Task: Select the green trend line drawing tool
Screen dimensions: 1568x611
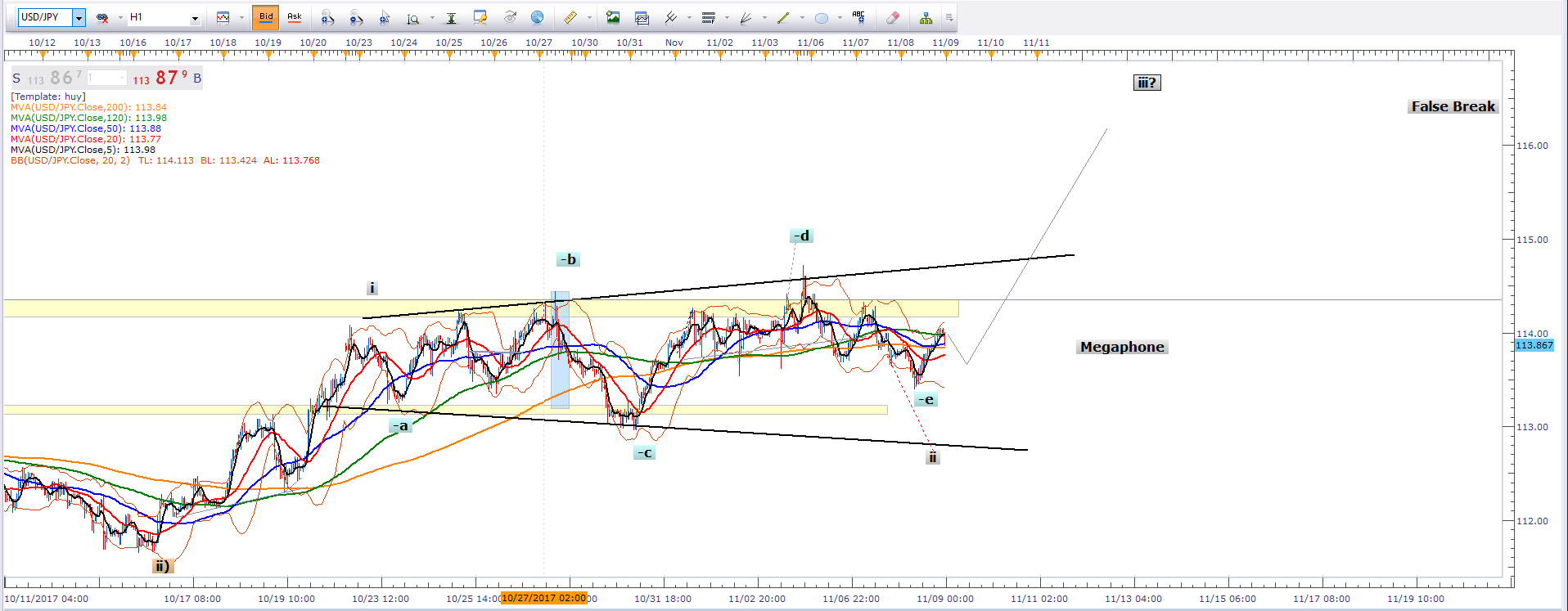Action: (x=783, y=17)
